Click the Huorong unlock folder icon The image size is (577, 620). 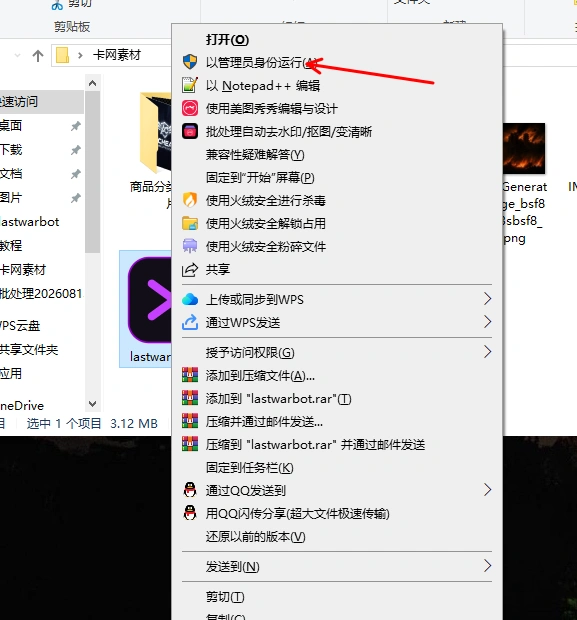(x=190, y=223)
